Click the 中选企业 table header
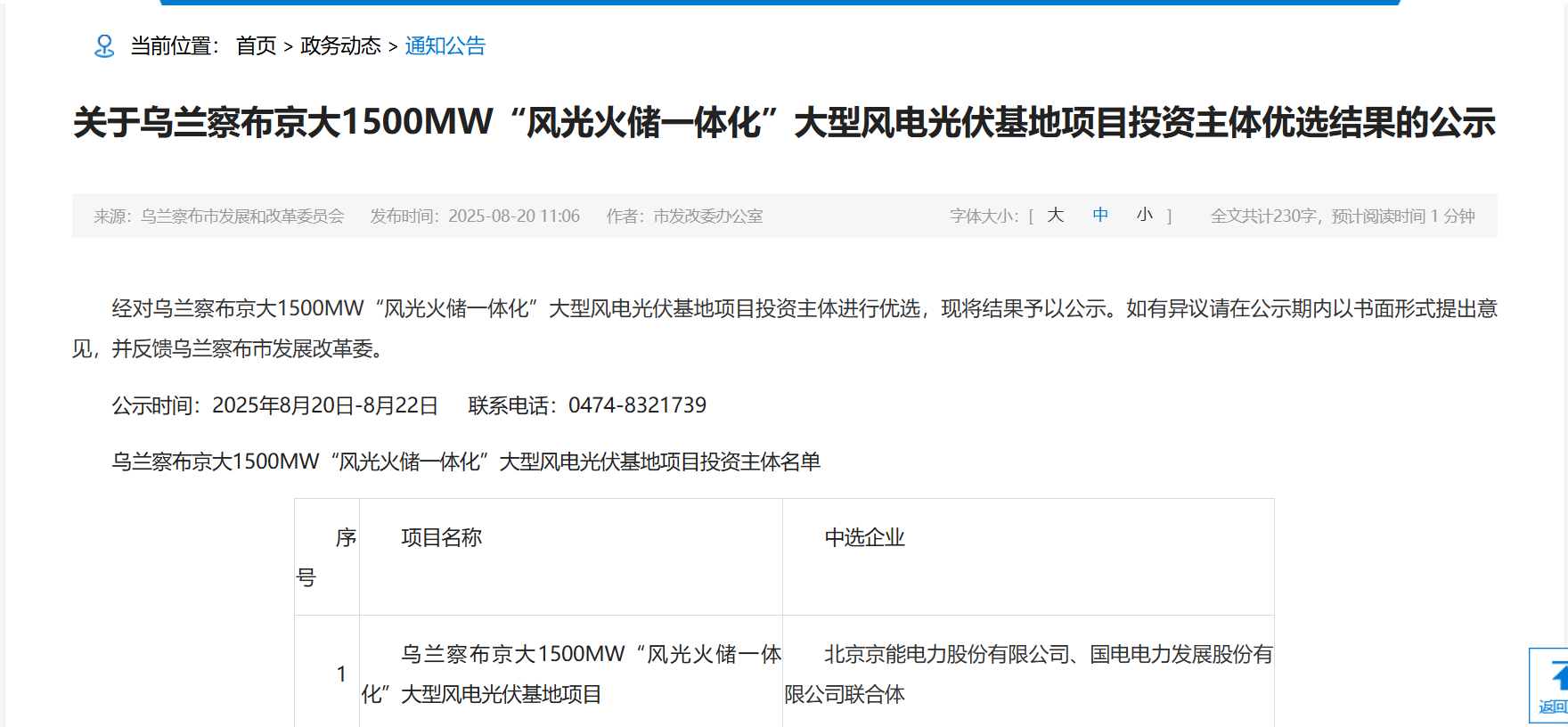The width and height of the screenshot is (1568, 727). 864,537
